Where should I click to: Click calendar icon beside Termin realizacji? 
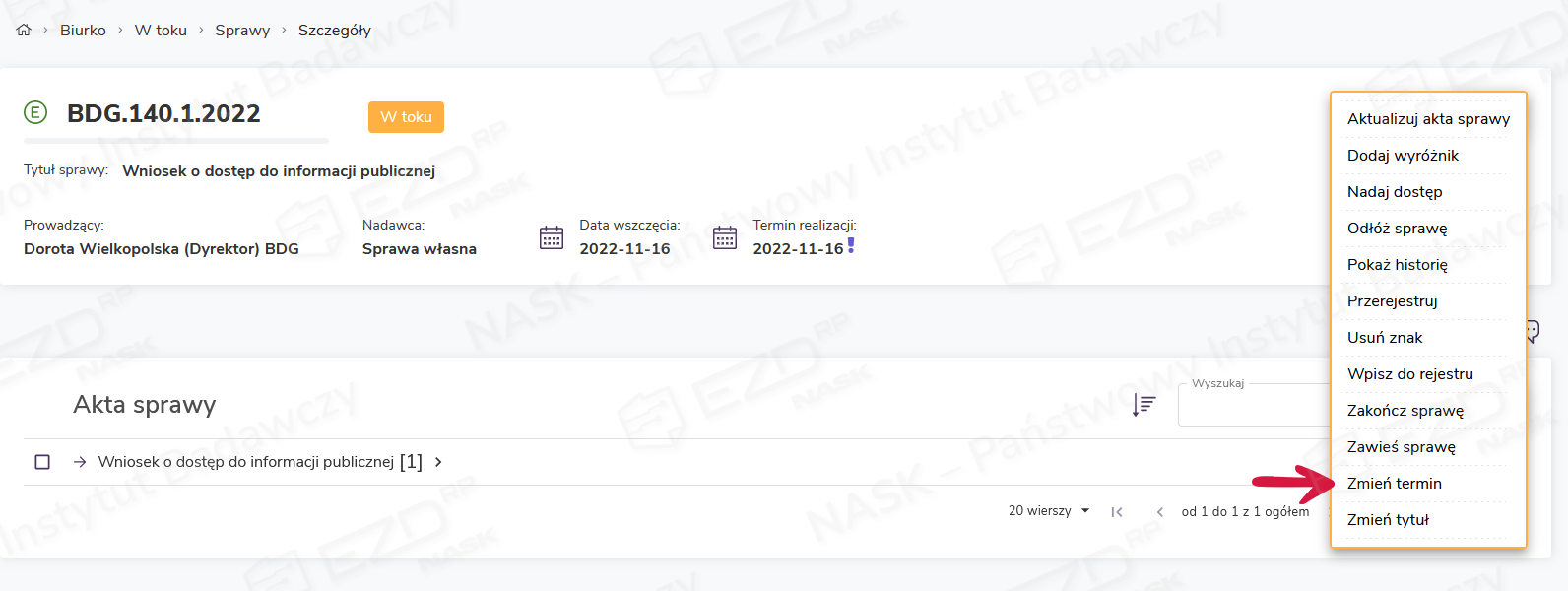(x=725, y=237)
